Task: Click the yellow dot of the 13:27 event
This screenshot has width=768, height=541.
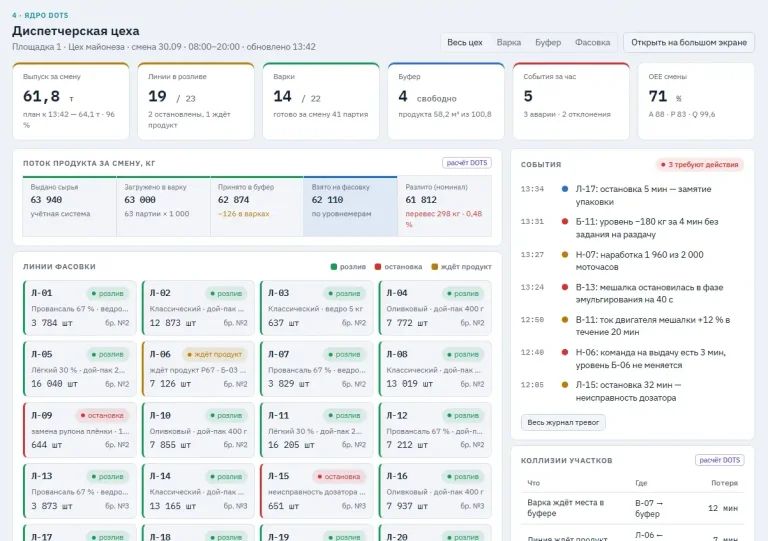Action: pos(565,255)
